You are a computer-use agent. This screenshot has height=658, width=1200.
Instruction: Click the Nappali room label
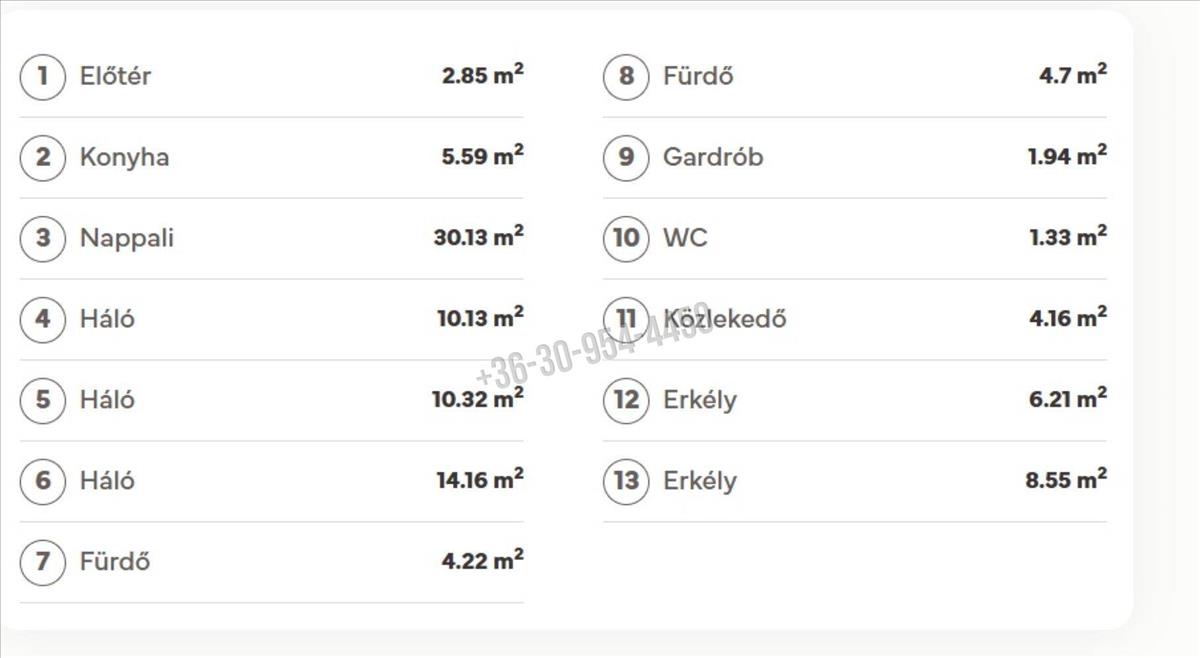tap(127, 238)
